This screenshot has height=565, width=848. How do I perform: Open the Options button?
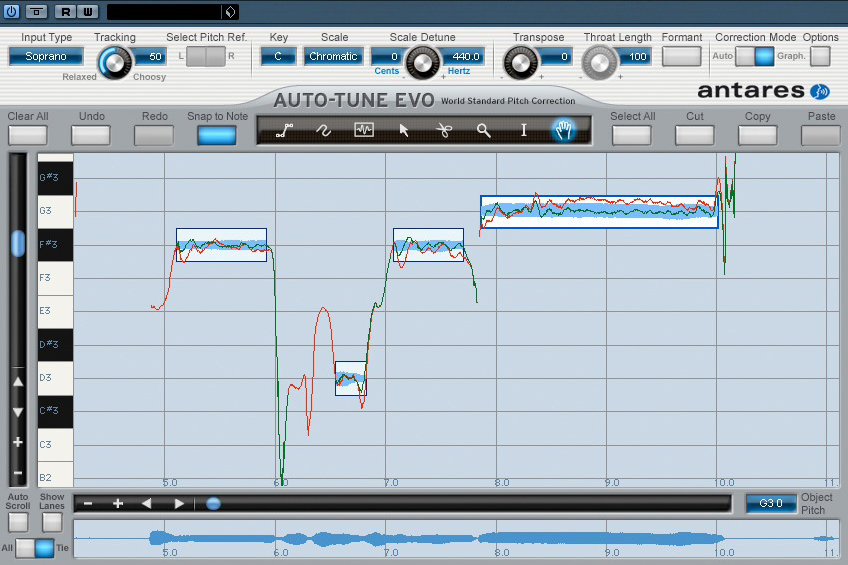point(820,56)
